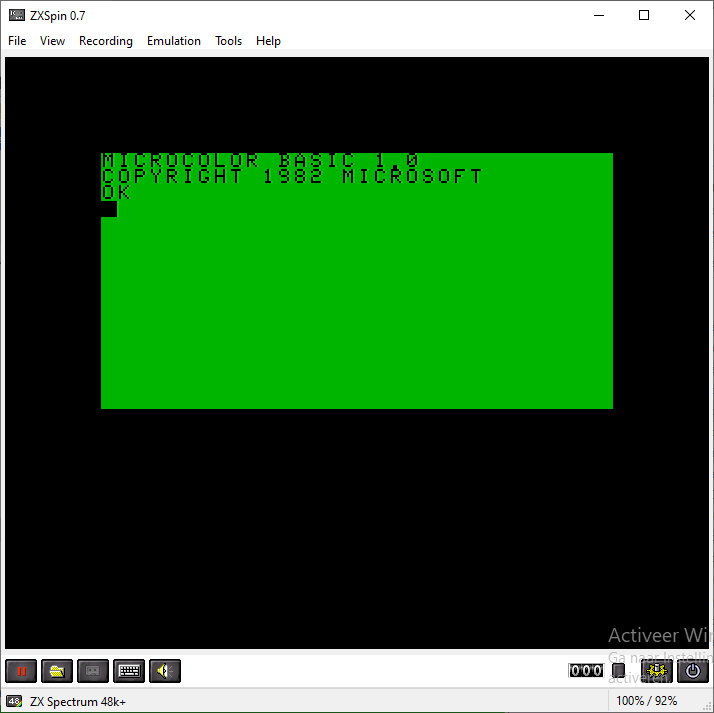
Task: Pause emulation with the red pause button
Action: (21, 671)
